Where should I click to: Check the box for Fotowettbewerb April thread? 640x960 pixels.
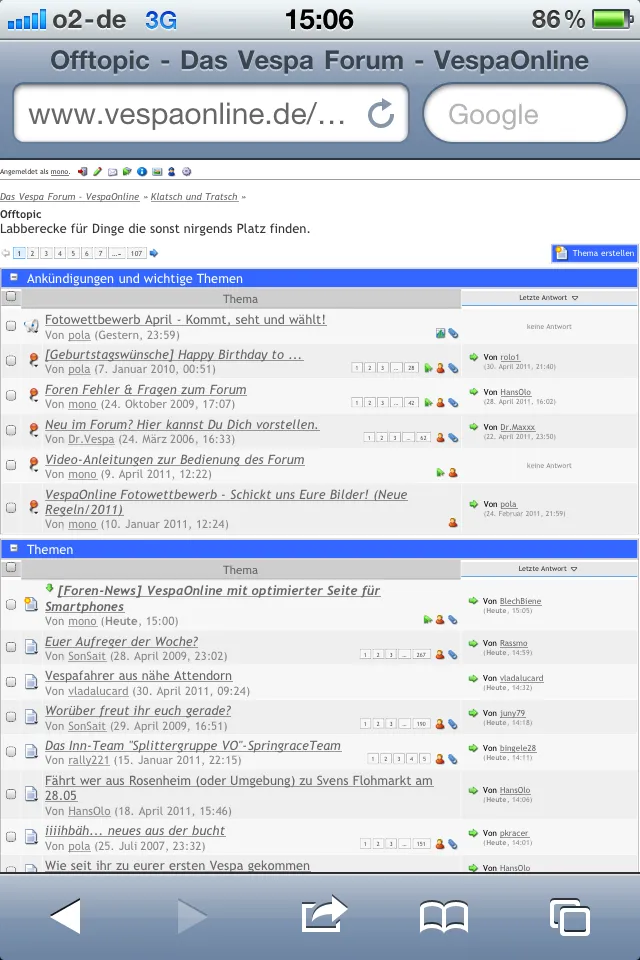pos(11,326)
